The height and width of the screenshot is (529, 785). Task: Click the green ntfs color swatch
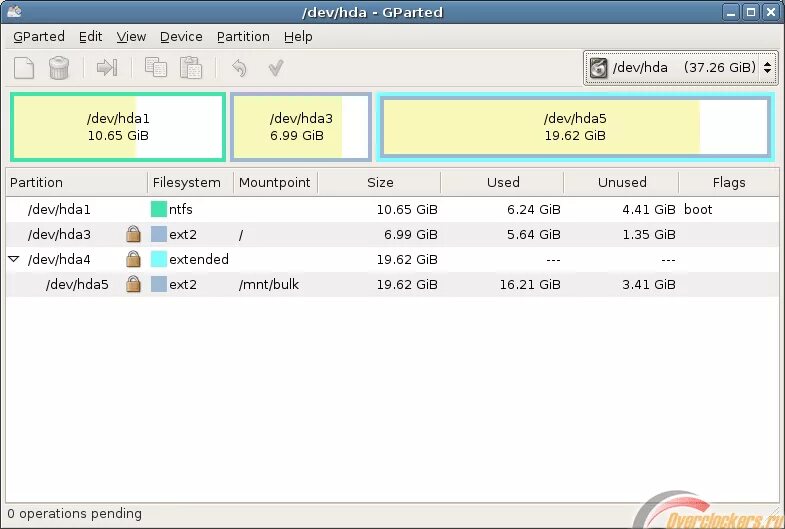[x=159, y=209]
